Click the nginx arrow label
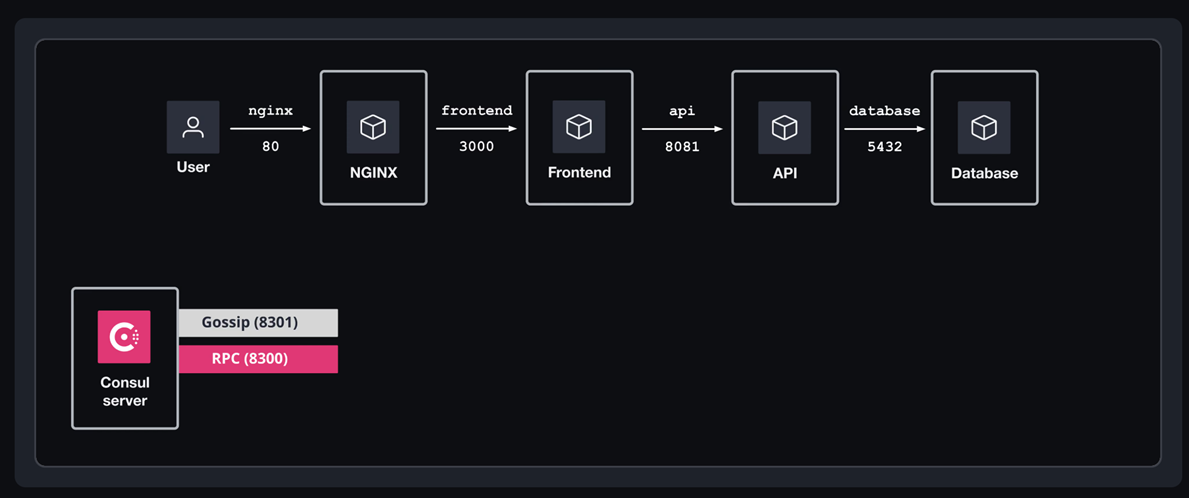 pyautogui.click(x=271, y=111)
